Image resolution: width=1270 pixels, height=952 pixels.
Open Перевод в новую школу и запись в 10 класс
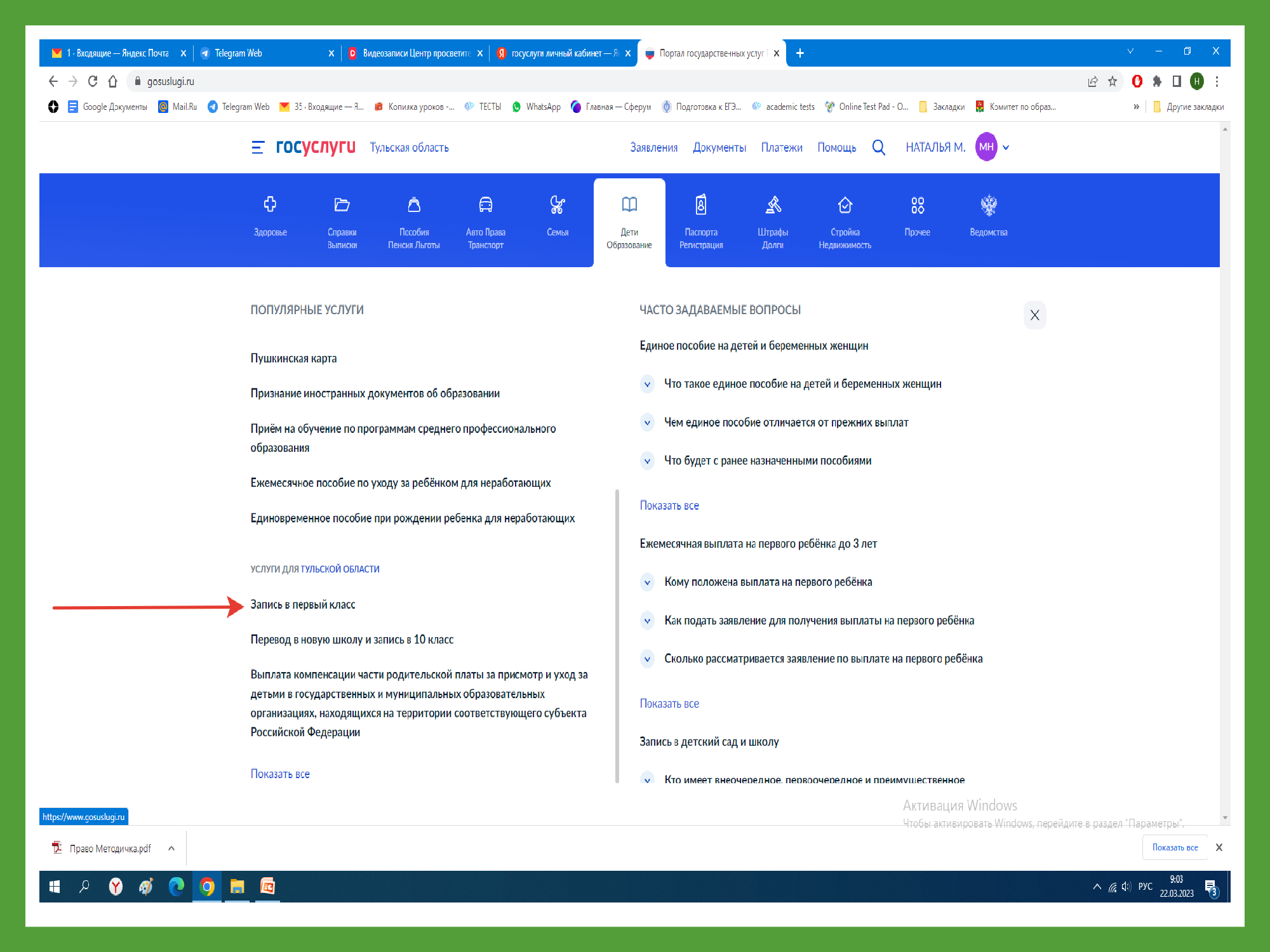tap(352, 639)
